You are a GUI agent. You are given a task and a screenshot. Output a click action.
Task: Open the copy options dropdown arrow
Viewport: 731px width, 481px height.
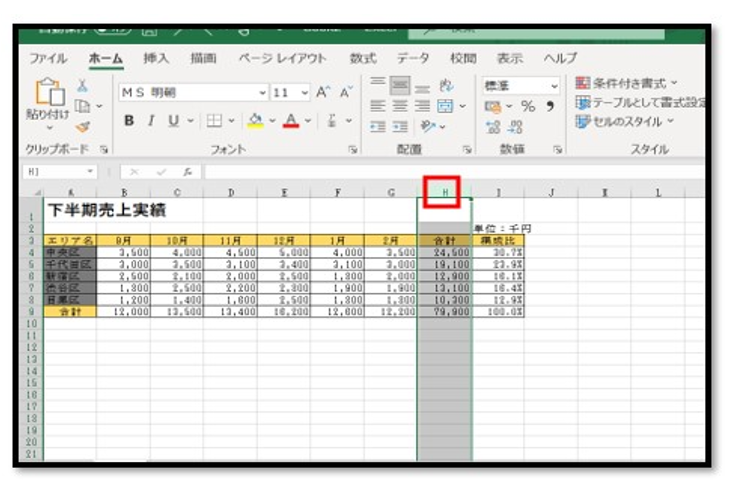point(99,106)
